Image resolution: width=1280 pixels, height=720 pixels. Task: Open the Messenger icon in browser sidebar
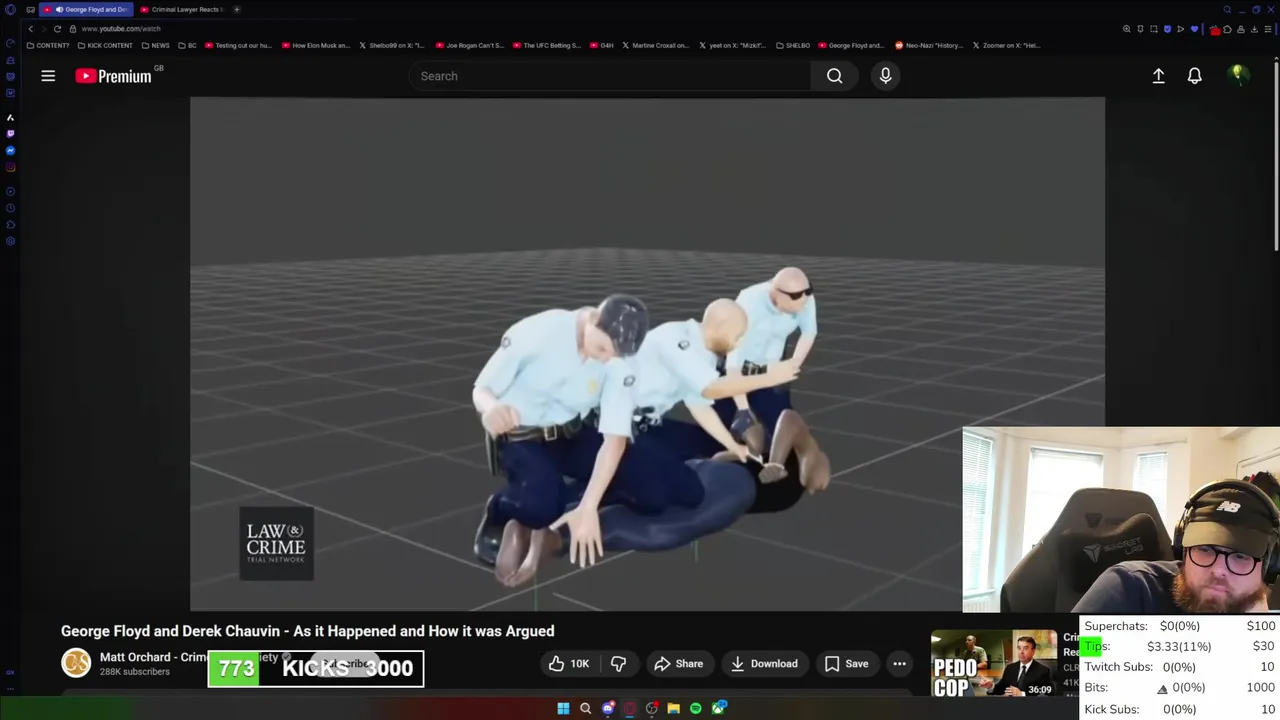point(10,150)
